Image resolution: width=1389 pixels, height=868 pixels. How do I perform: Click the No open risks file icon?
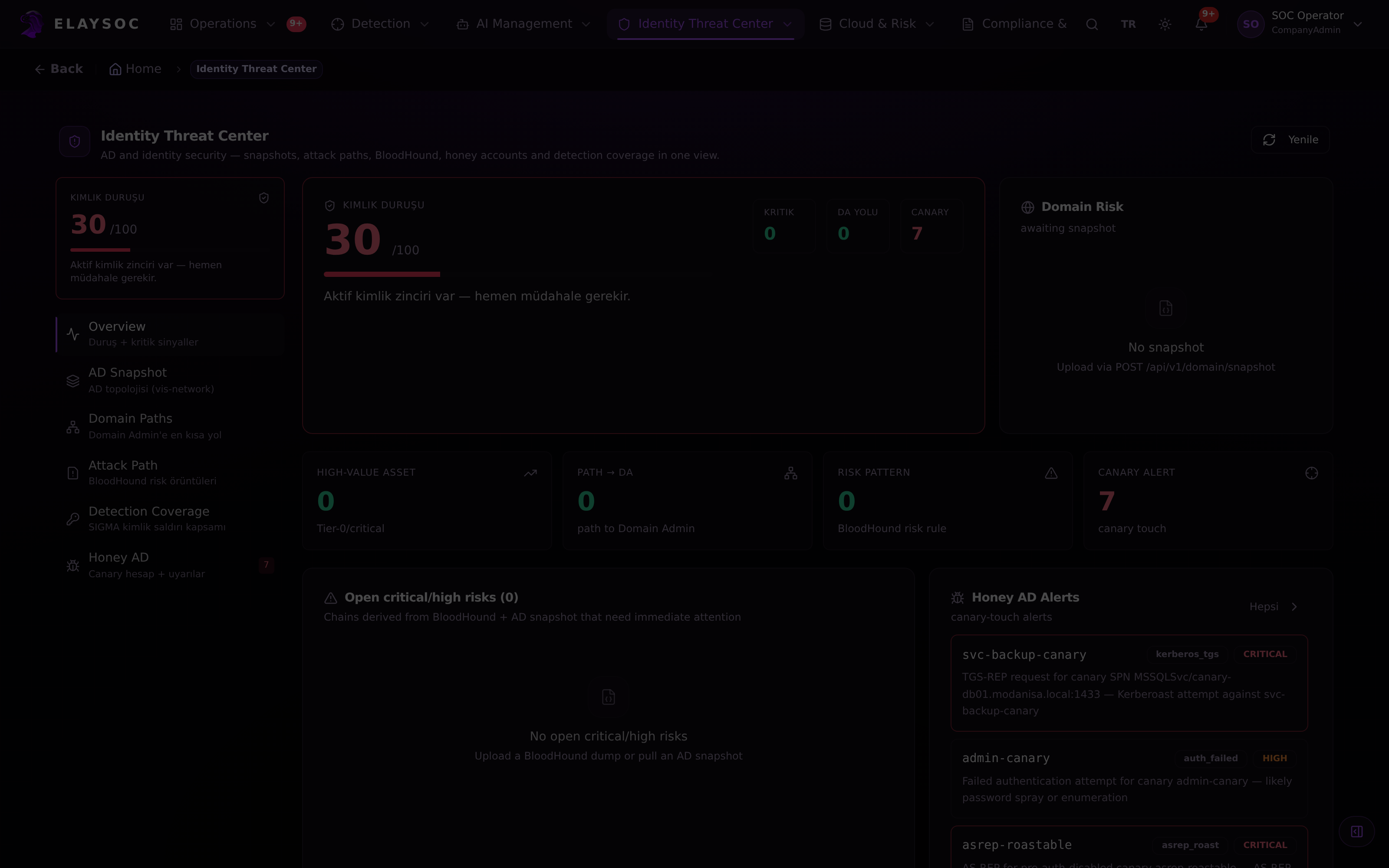(x=609, y=697)
